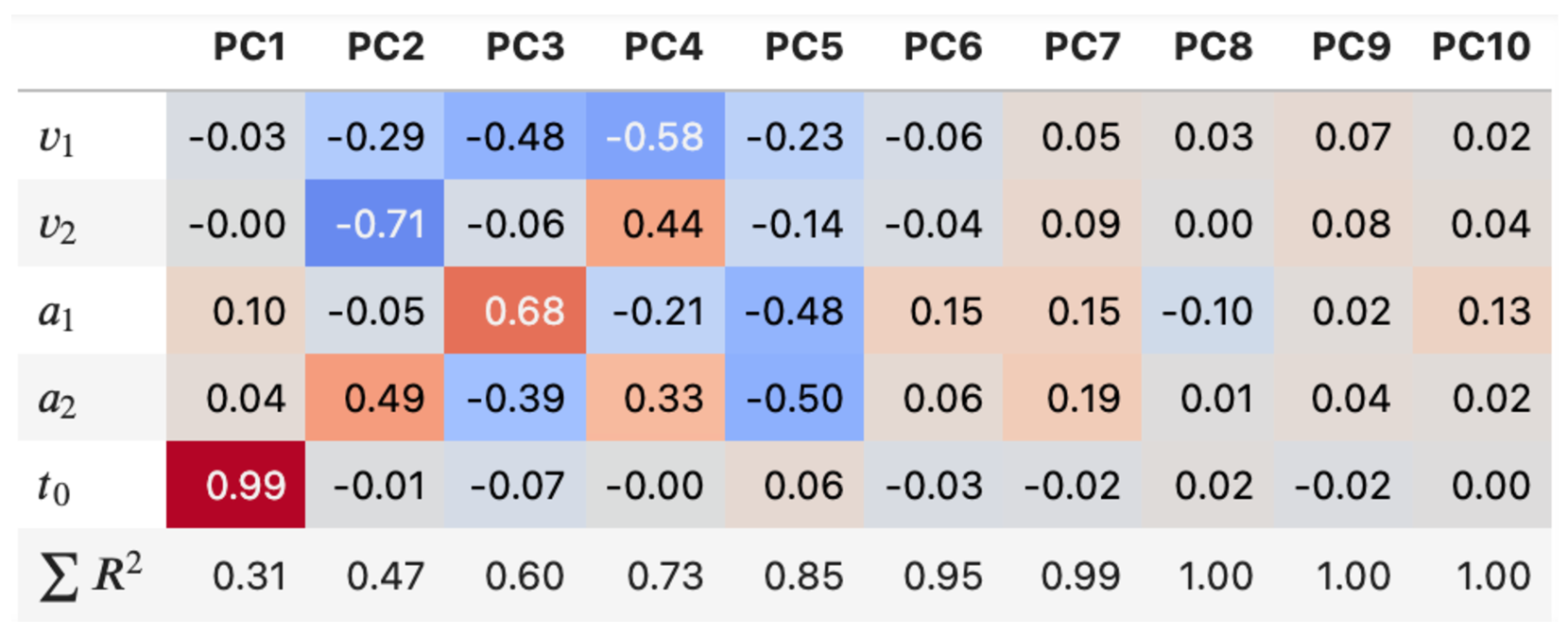Select the cumulative R² value 0.31 under PC1
This screenshot has width=1568, height=635.
click(x=249, y=576)
